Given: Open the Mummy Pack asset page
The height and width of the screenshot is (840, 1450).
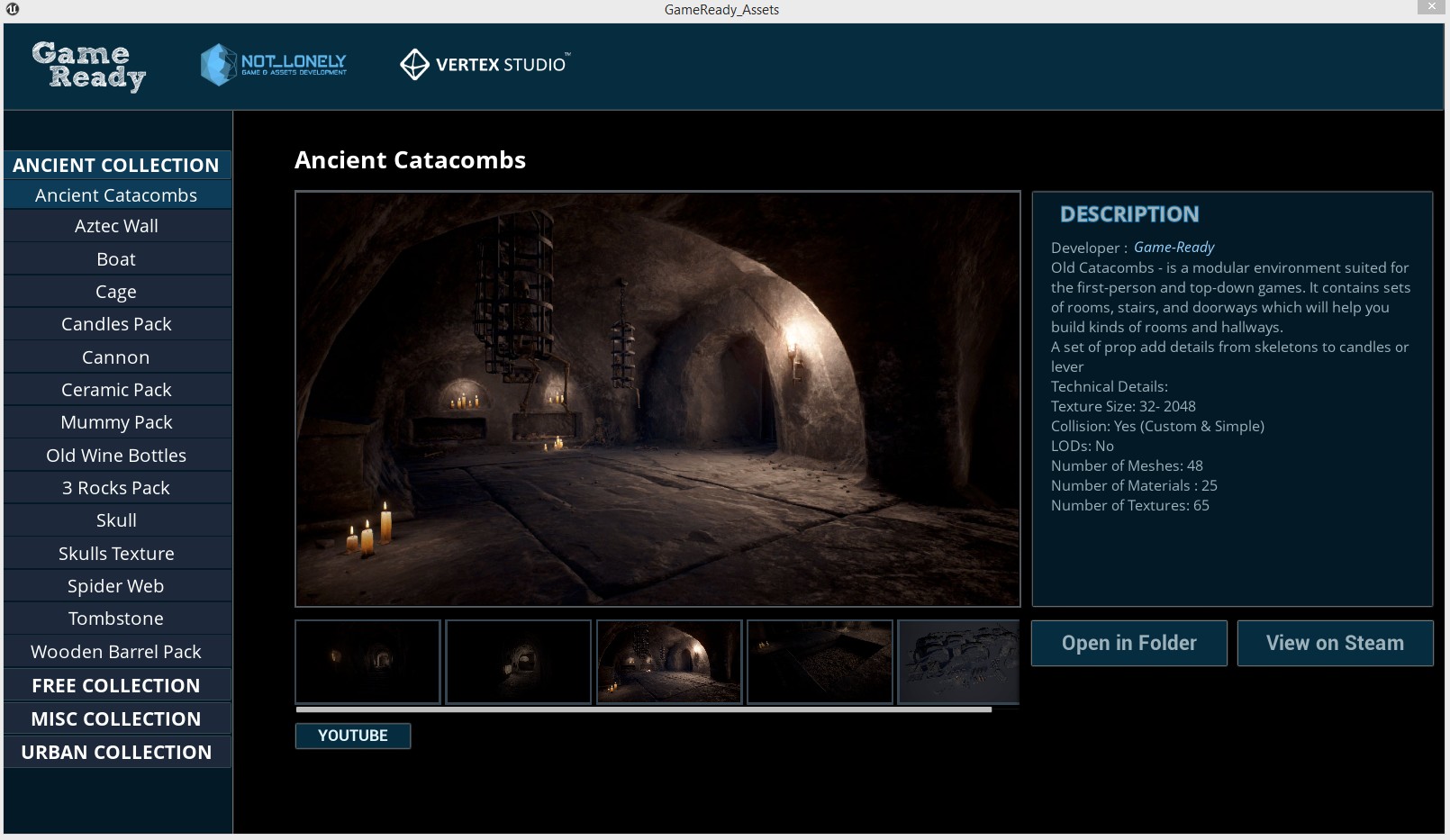Looking at the screenshot, I should click(x=116, y=421).
